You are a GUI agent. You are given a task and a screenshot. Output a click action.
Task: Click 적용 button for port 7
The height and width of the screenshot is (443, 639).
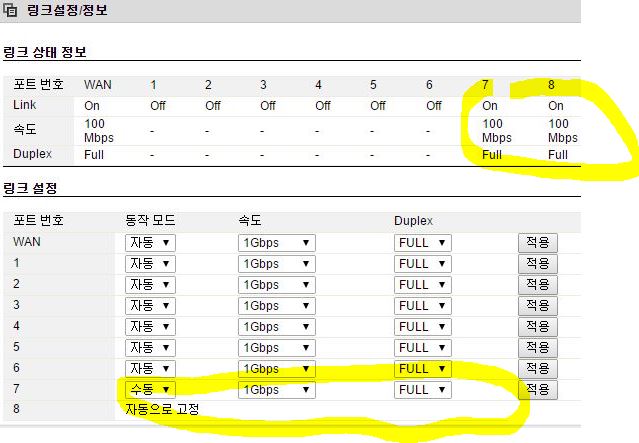pos(538,389)
